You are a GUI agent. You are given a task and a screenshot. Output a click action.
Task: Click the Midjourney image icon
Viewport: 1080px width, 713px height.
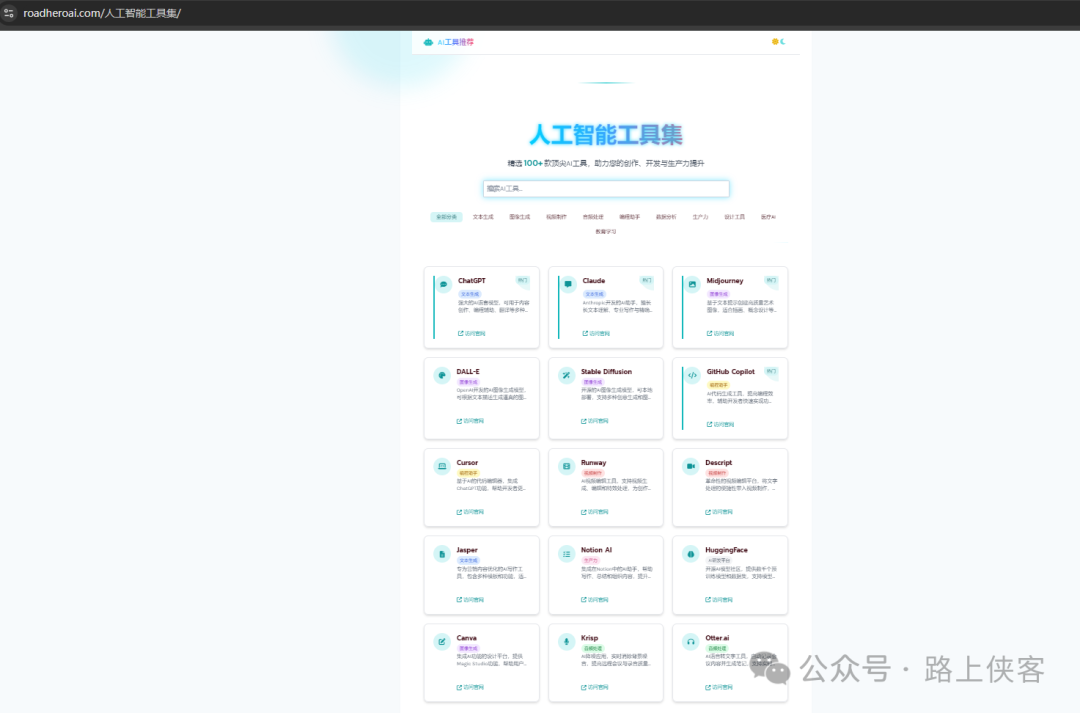tap(692, 284)
